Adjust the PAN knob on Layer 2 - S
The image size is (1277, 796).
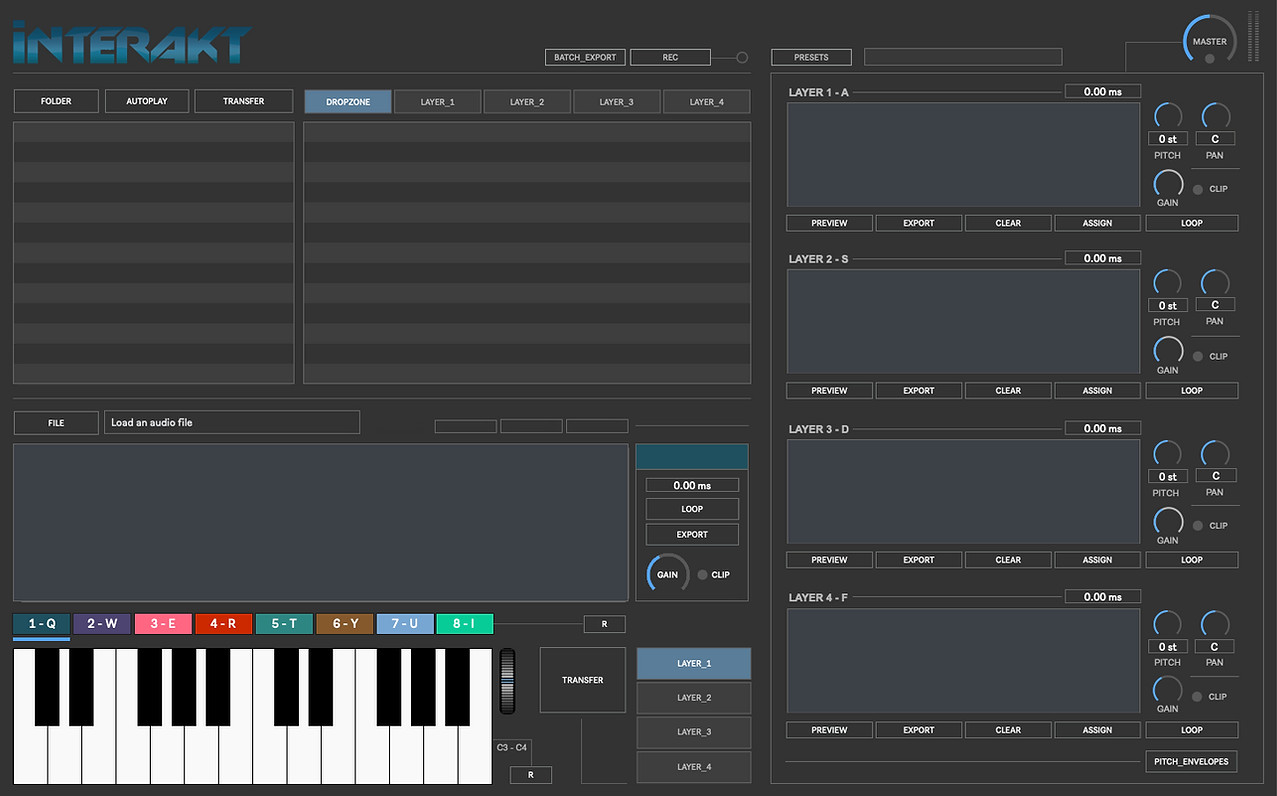click(1215, 282)
